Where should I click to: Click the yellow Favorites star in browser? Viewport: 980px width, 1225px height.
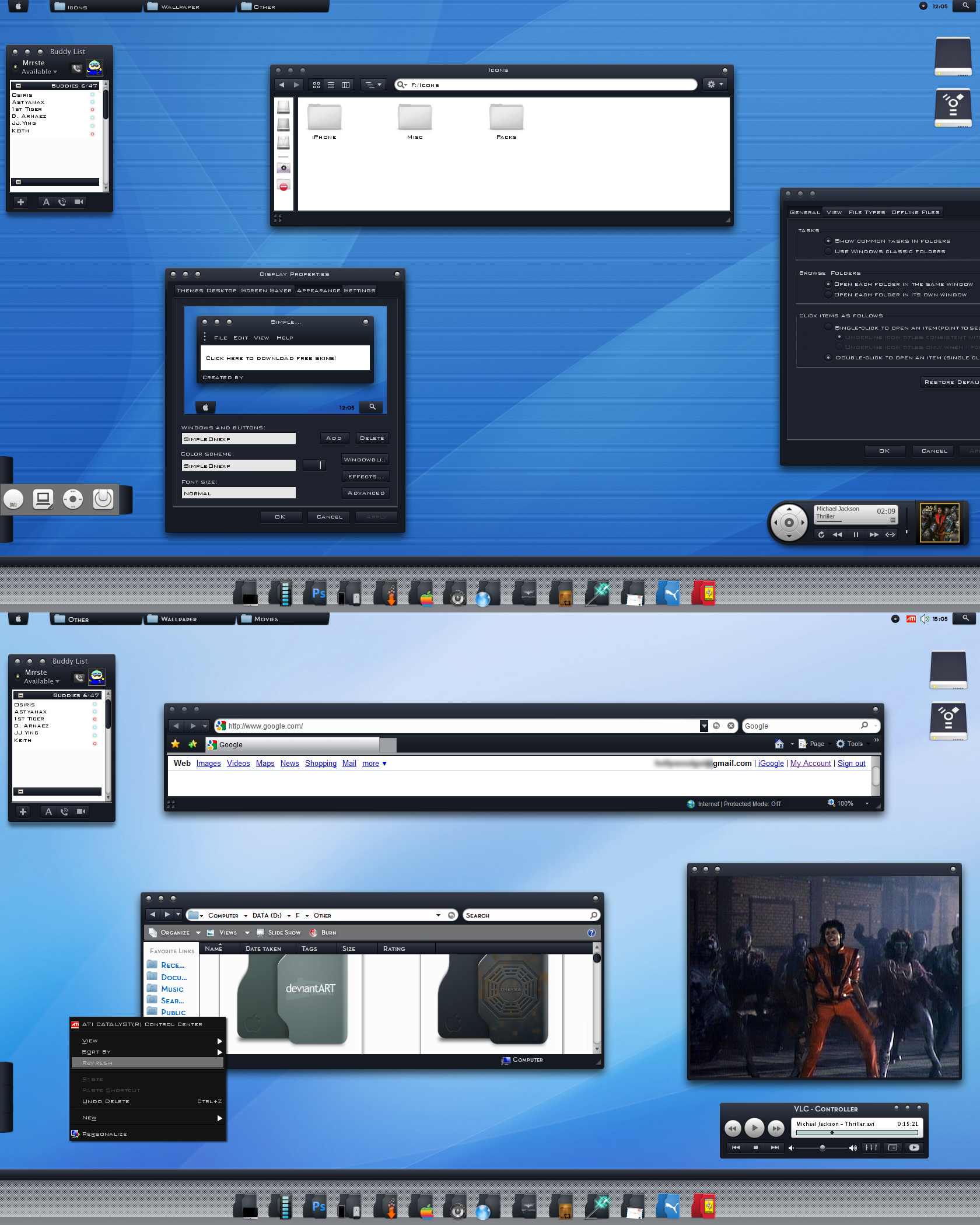tap(175, 744)
